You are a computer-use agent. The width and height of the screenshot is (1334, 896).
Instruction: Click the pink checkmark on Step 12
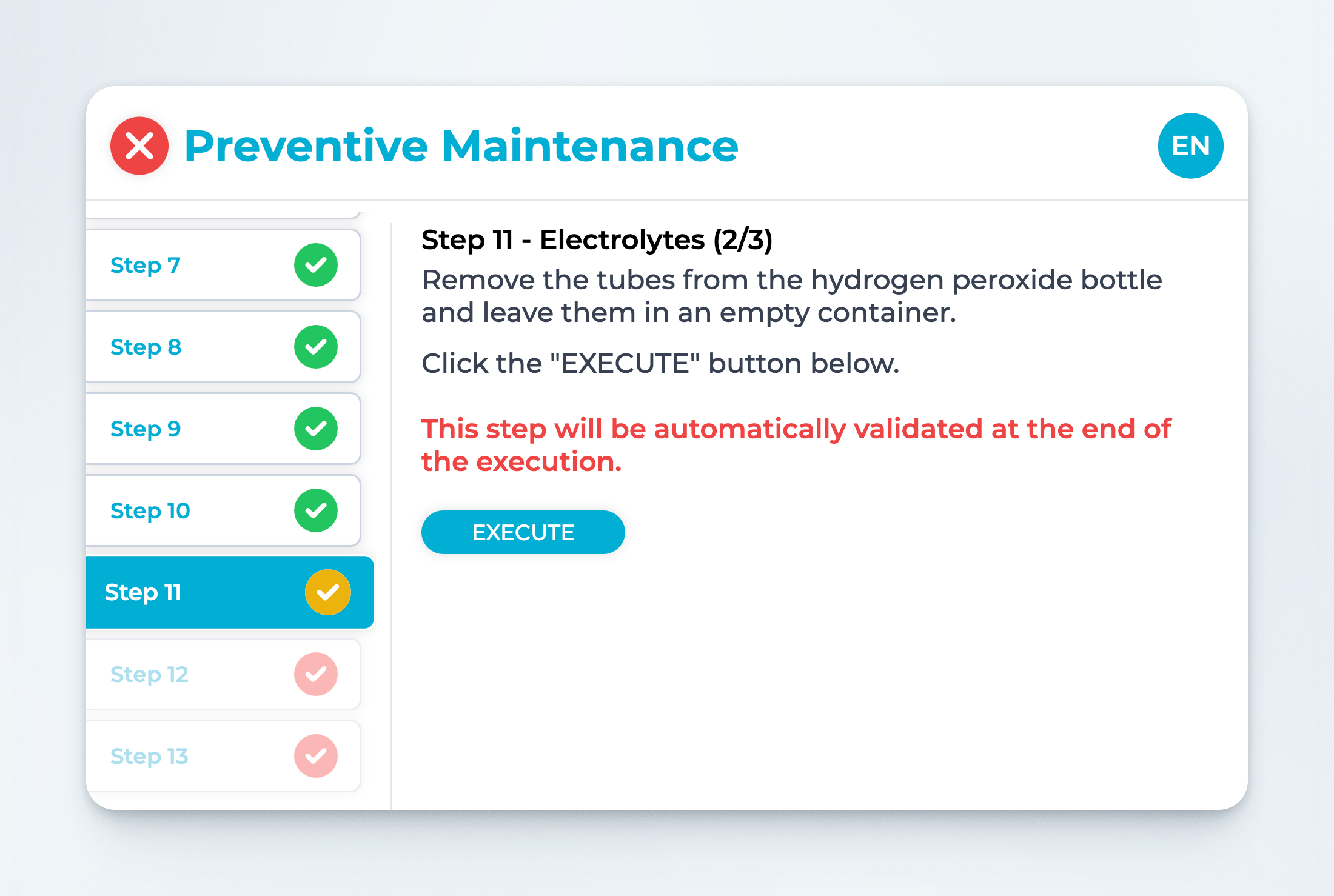(x=315, y=674)
